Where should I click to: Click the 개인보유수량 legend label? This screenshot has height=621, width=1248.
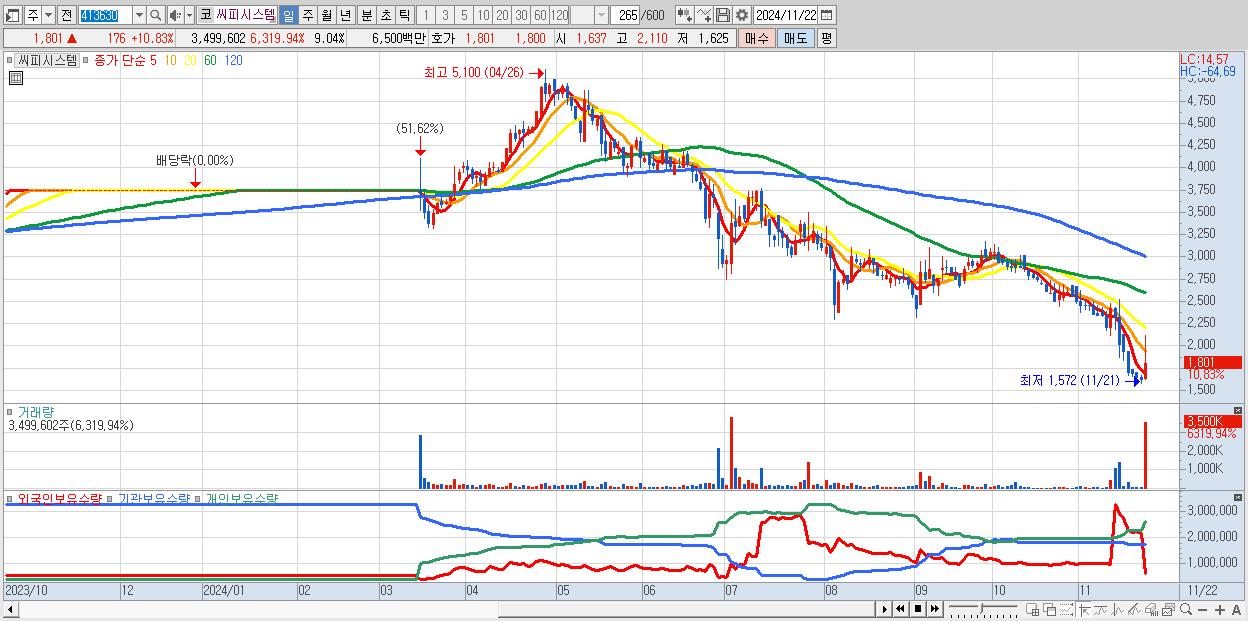[241, 498]
